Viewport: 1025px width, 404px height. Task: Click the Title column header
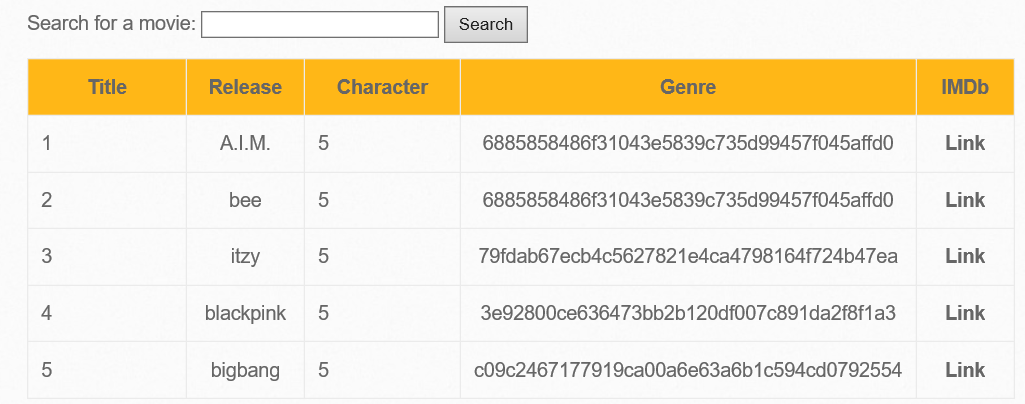click(107, 87)
